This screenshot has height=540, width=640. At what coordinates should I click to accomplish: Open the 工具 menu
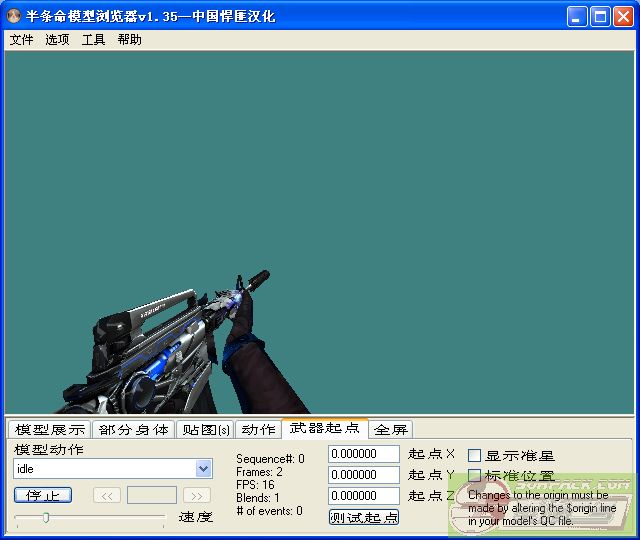(93, 40)
